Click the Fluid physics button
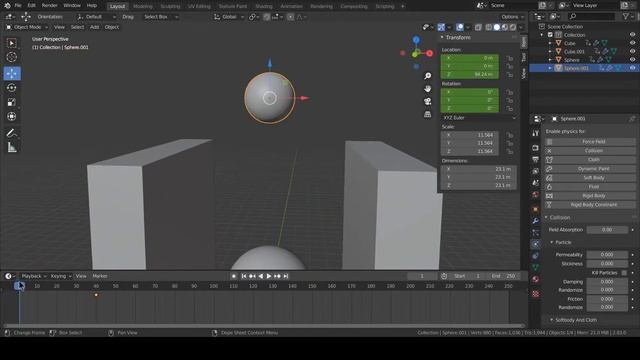Viewport: 640px width, 360px height. [x=590, y=187]
